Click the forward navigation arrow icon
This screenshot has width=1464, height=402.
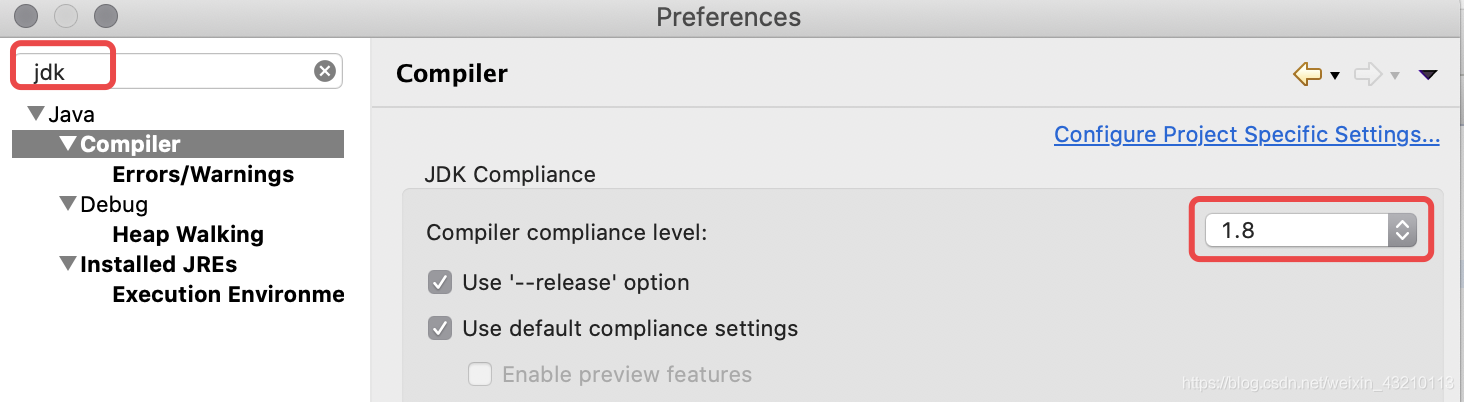[1367, 74]
